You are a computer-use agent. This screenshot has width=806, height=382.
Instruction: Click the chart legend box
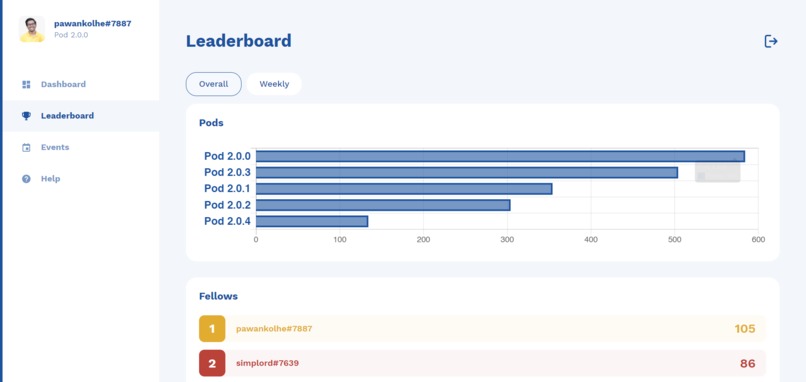click(x=718, y=172)
